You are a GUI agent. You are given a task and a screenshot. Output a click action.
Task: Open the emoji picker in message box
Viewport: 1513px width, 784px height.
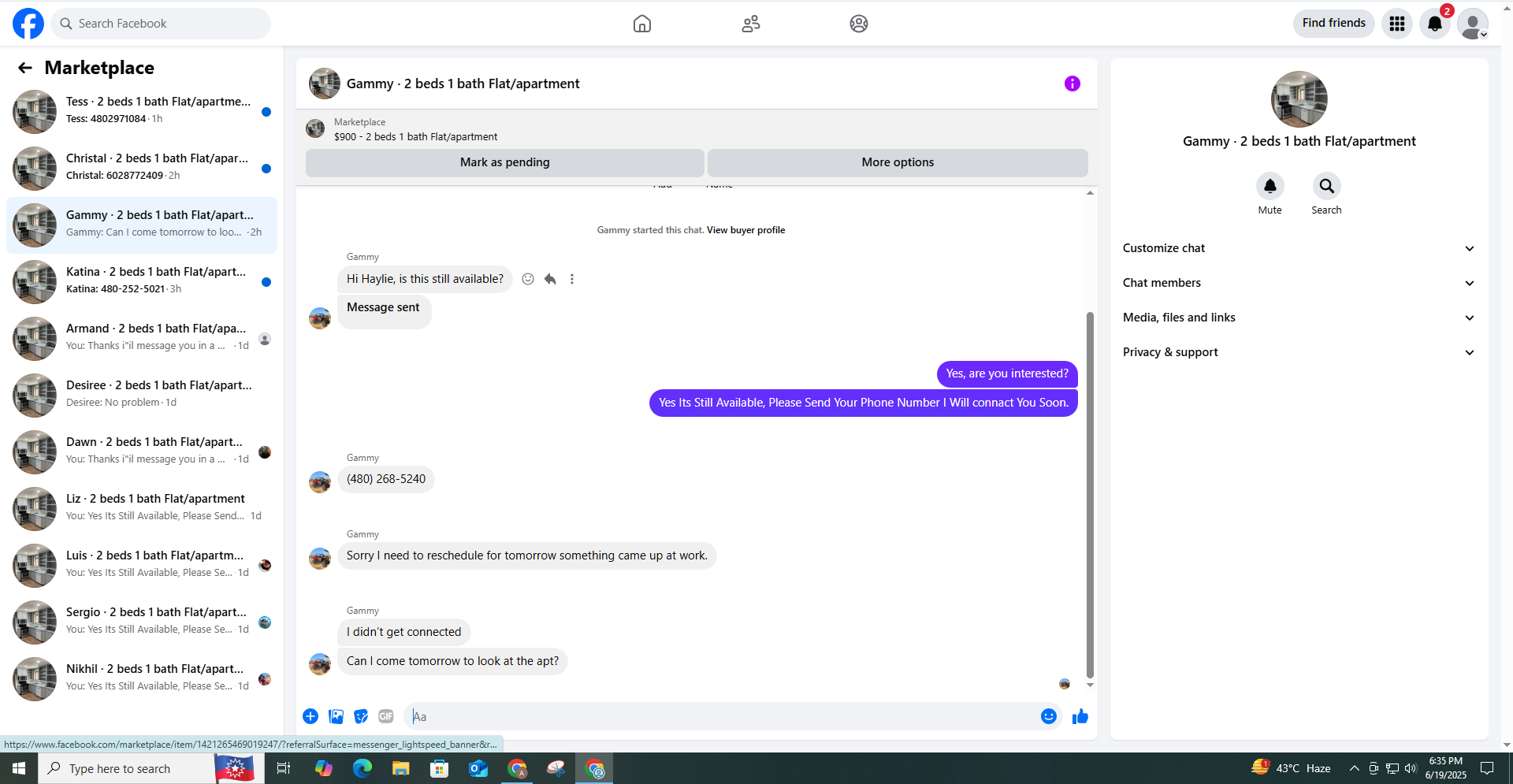[x=1049, y=716]
